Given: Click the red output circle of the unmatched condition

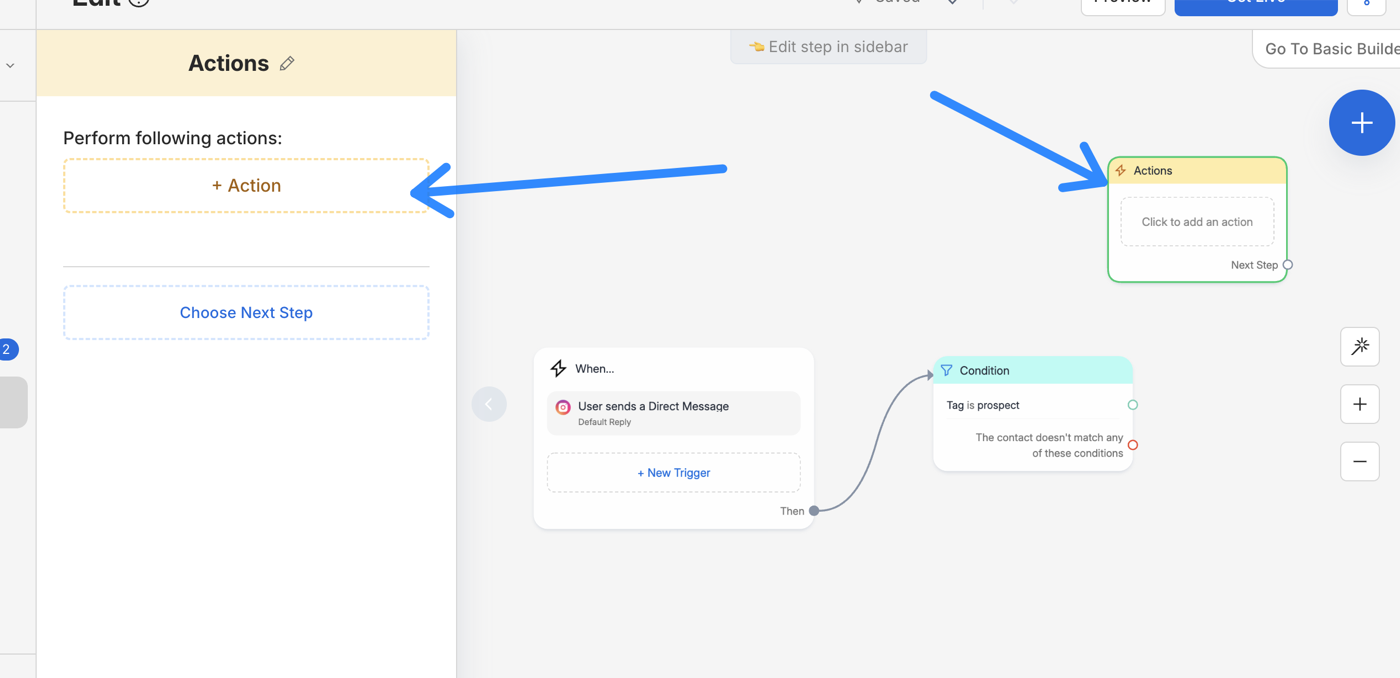Looking at the screenshot, I should click(1133, 445).
